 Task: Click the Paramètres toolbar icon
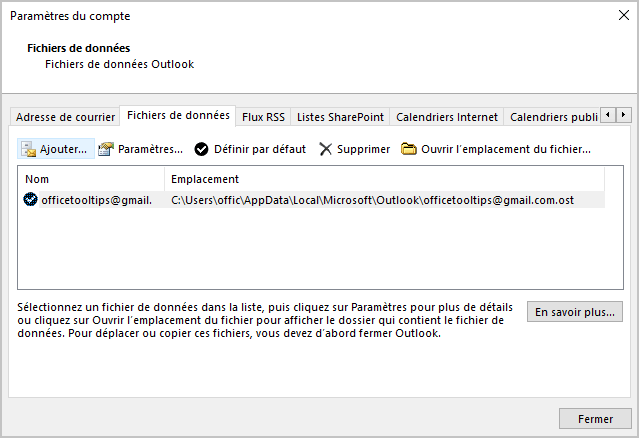[106, 149]
